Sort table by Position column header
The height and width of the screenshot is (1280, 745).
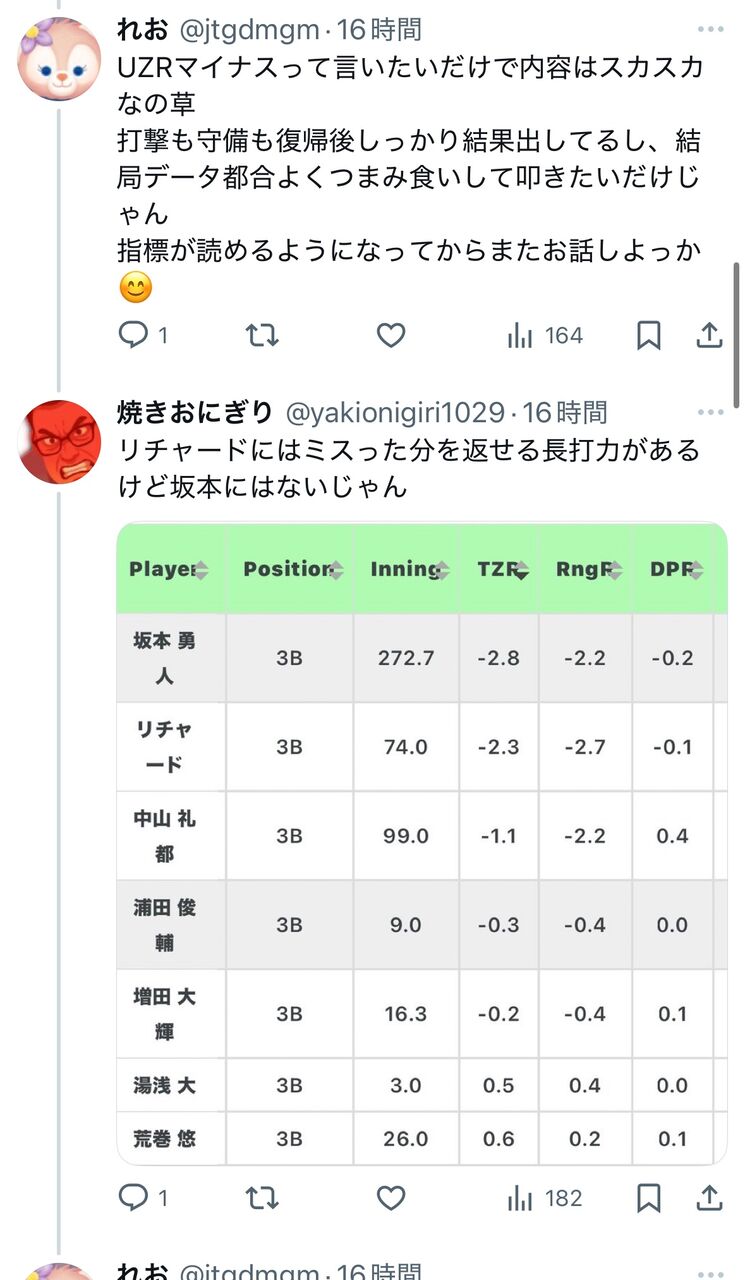tap(289, 569)
